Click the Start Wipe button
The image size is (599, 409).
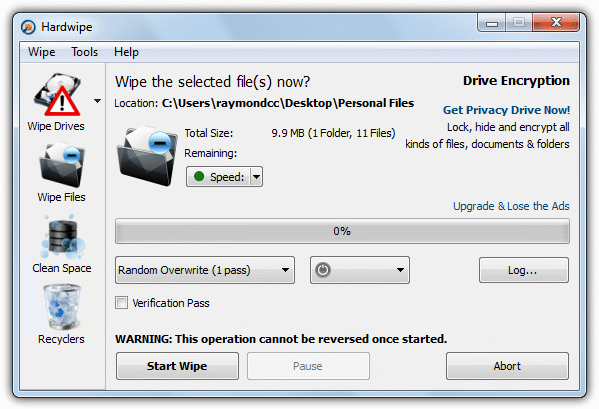177,366
